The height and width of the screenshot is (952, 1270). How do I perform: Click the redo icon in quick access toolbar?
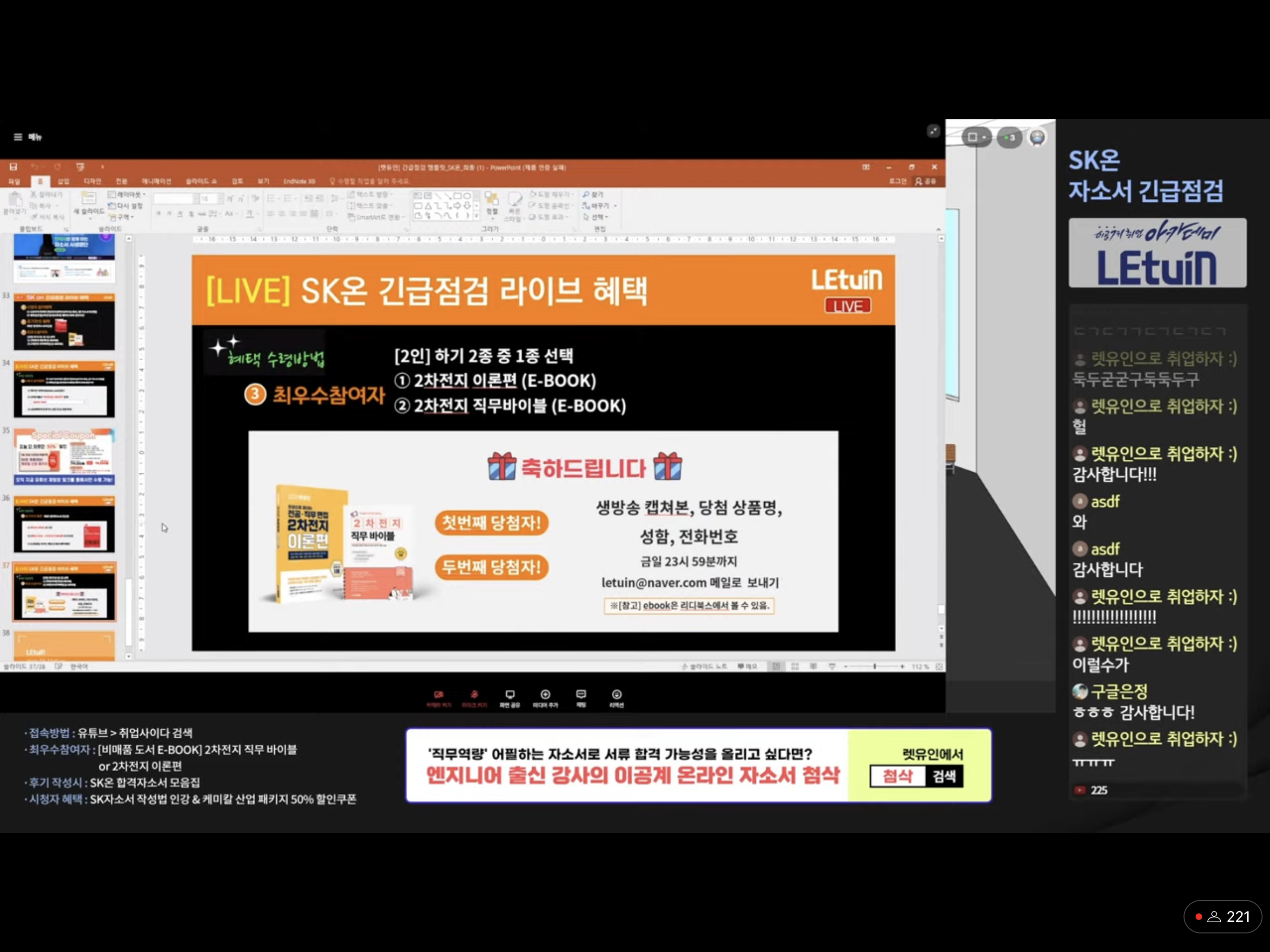58,166
